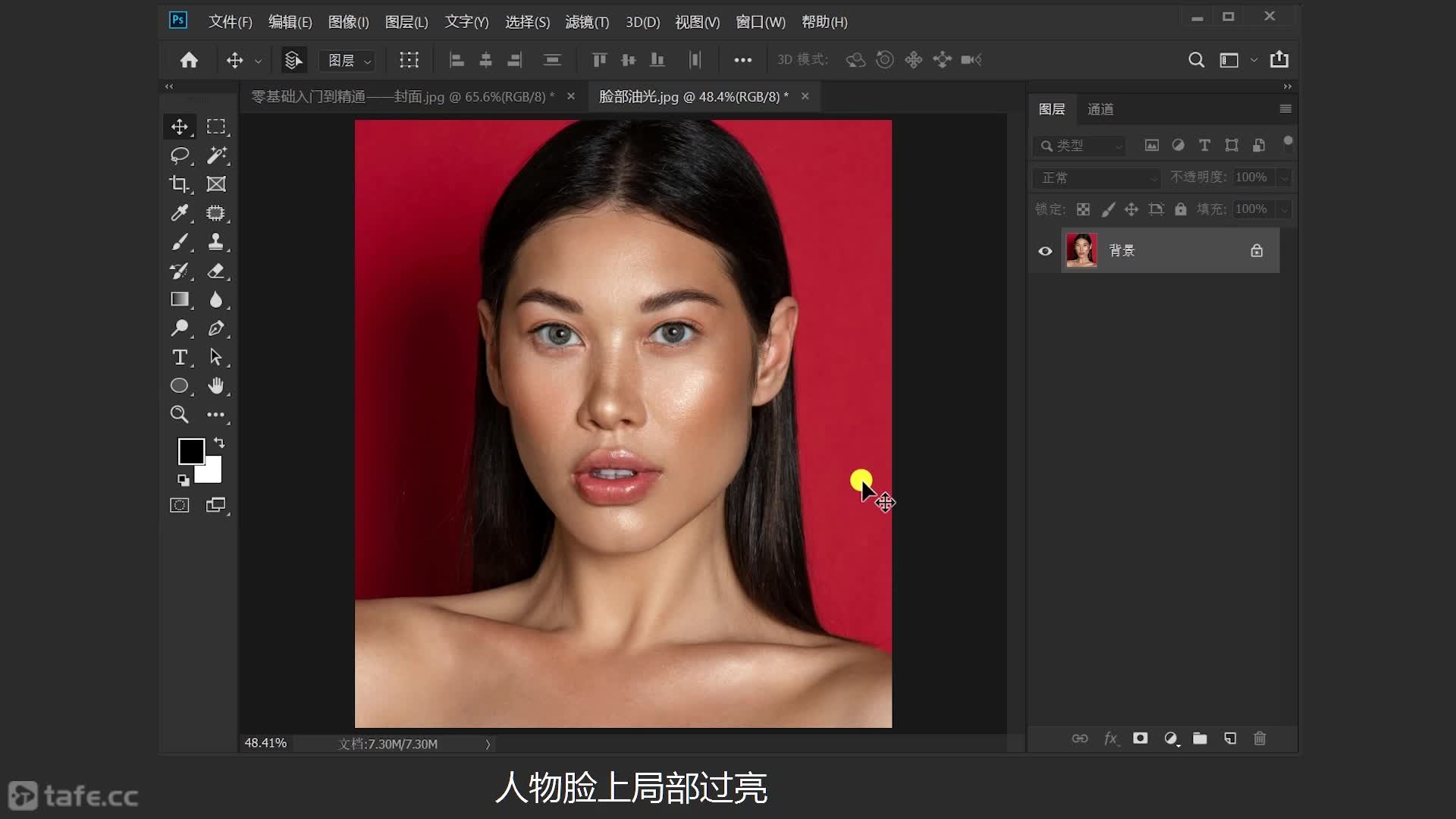
Task: Swap foreground and background colors
Action: 219,443
